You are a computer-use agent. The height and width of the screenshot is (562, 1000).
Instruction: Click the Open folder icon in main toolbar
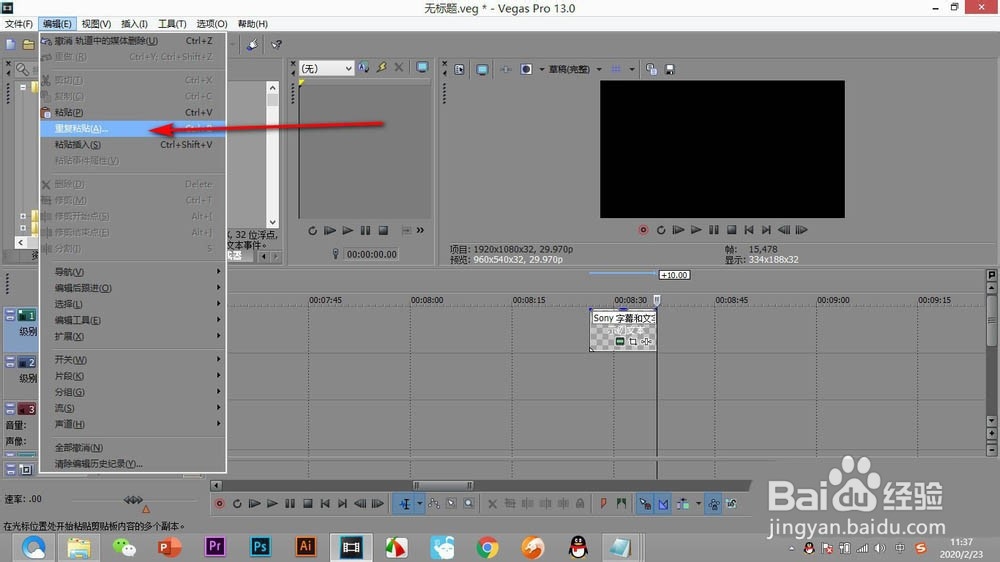28,44
